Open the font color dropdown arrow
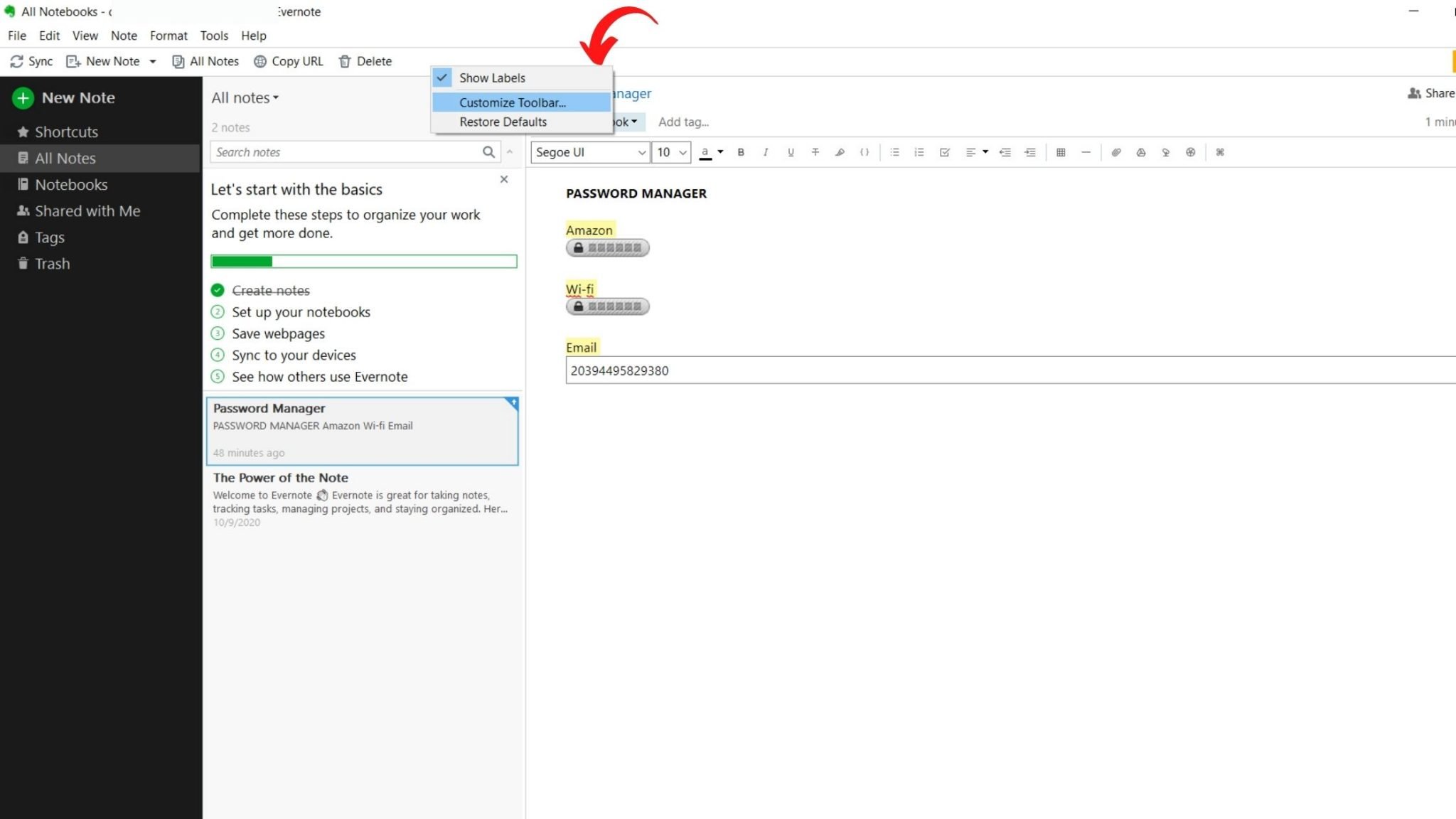Screen dimensions: 1456x819 720,151
